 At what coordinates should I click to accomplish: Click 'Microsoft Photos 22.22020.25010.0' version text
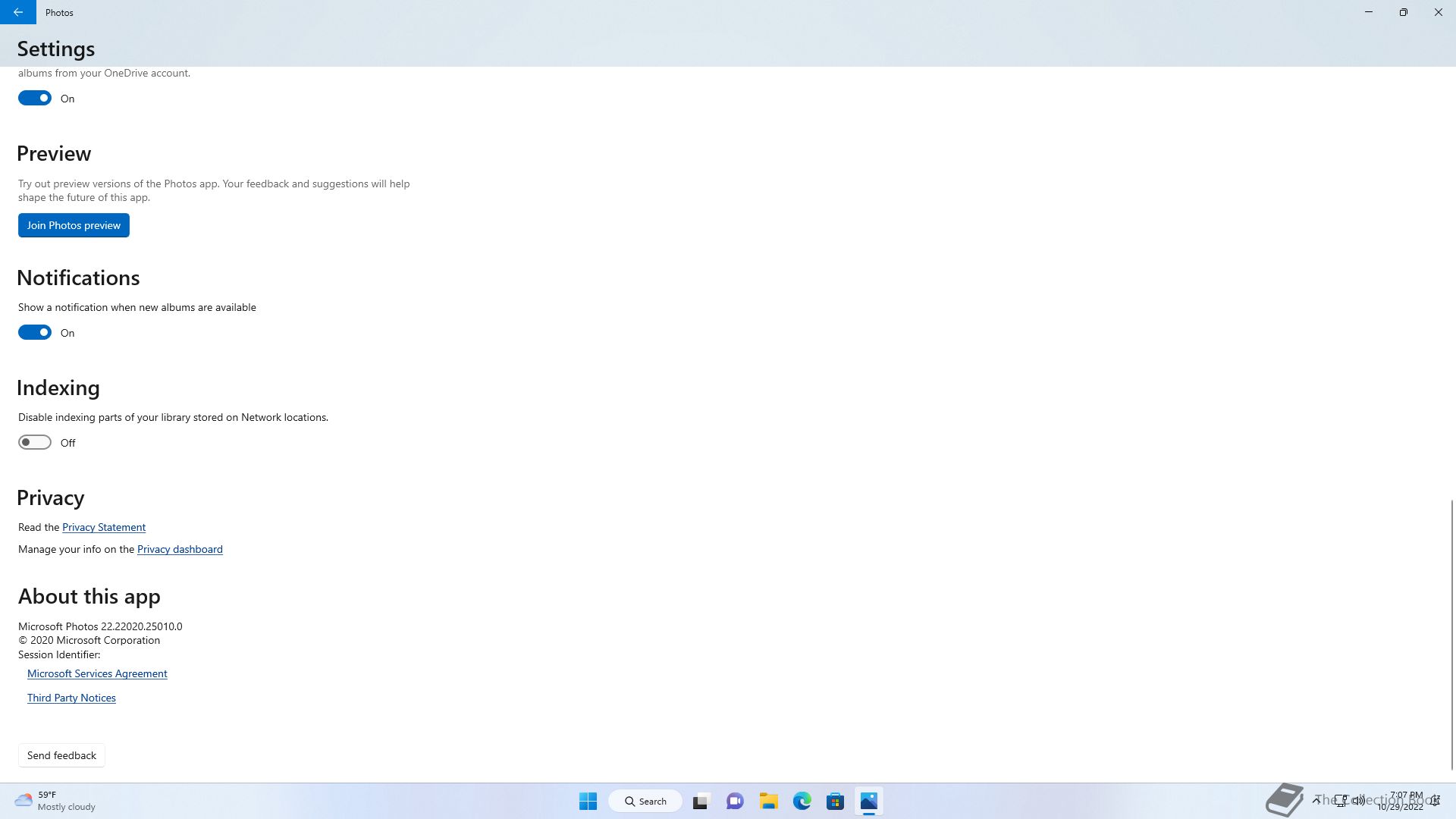coord(100,626)
